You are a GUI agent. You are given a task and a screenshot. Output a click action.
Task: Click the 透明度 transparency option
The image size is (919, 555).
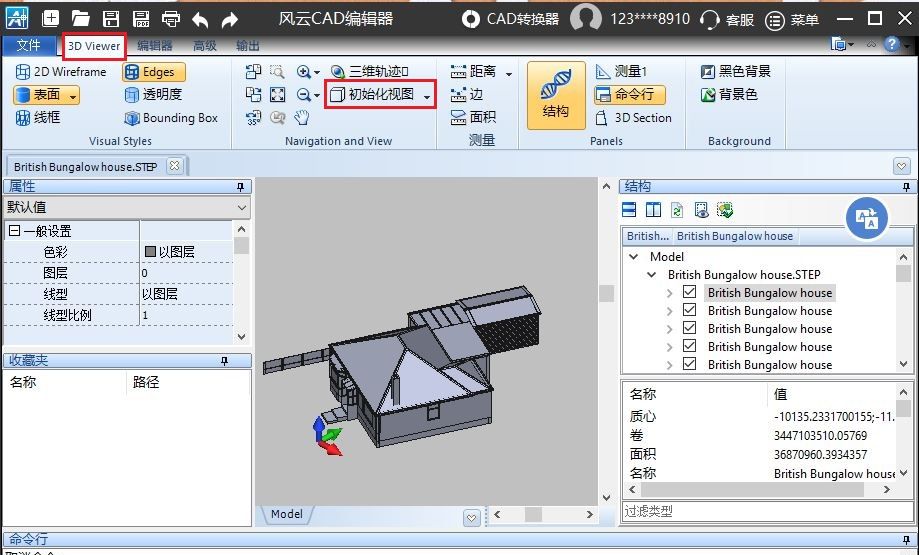(154, 94)
